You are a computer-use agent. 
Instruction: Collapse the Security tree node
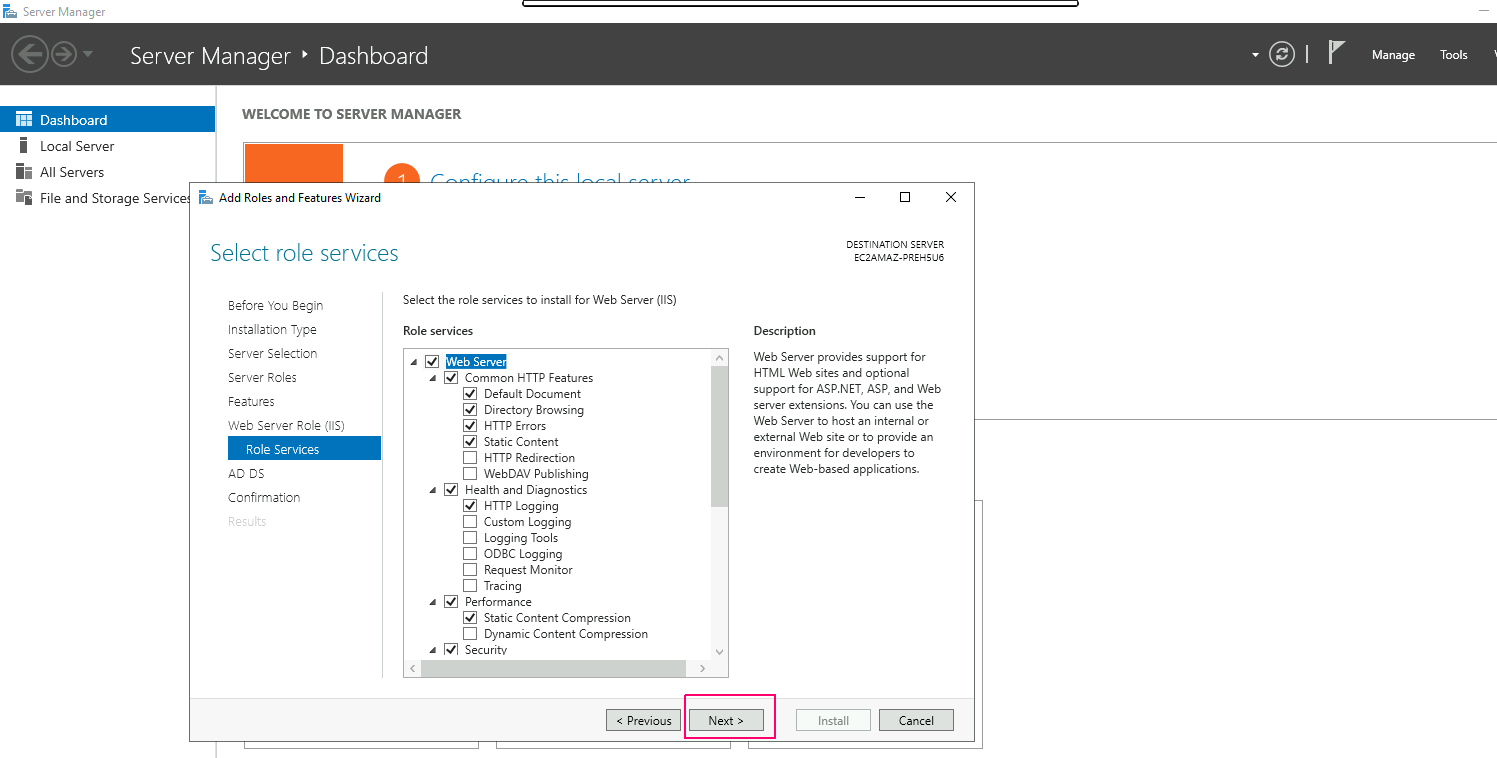coord(433,650)
